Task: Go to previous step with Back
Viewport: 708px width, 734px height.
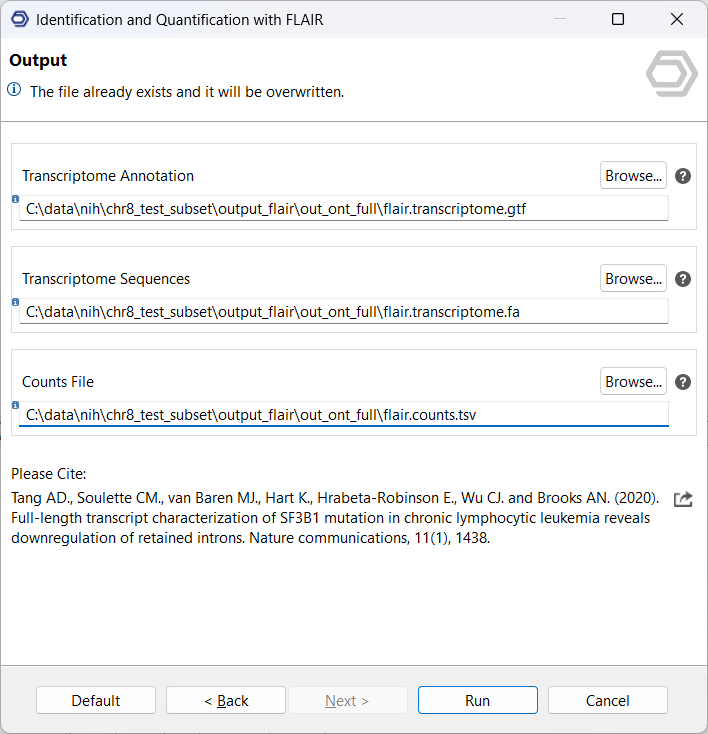Action: (x=226, y=700)
